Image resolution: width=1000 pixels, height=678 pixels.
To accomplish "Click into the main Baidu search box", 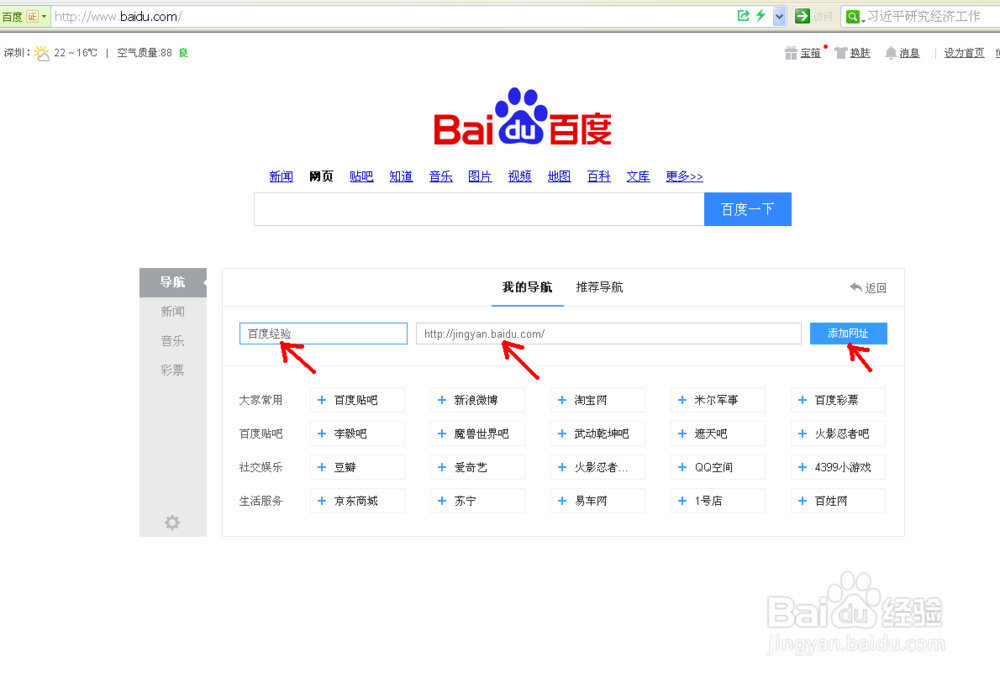I will tap(479, 209).
